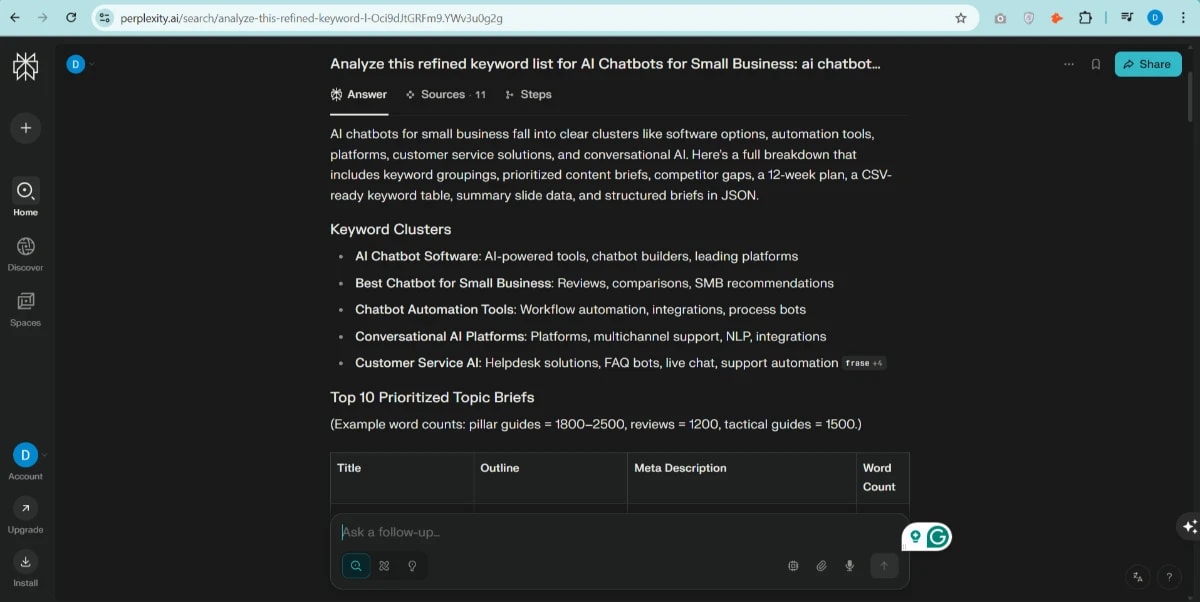Viewport: 1200px width, 602px height.
Task: Choose a model via chip icon
Action: [793, 566]
